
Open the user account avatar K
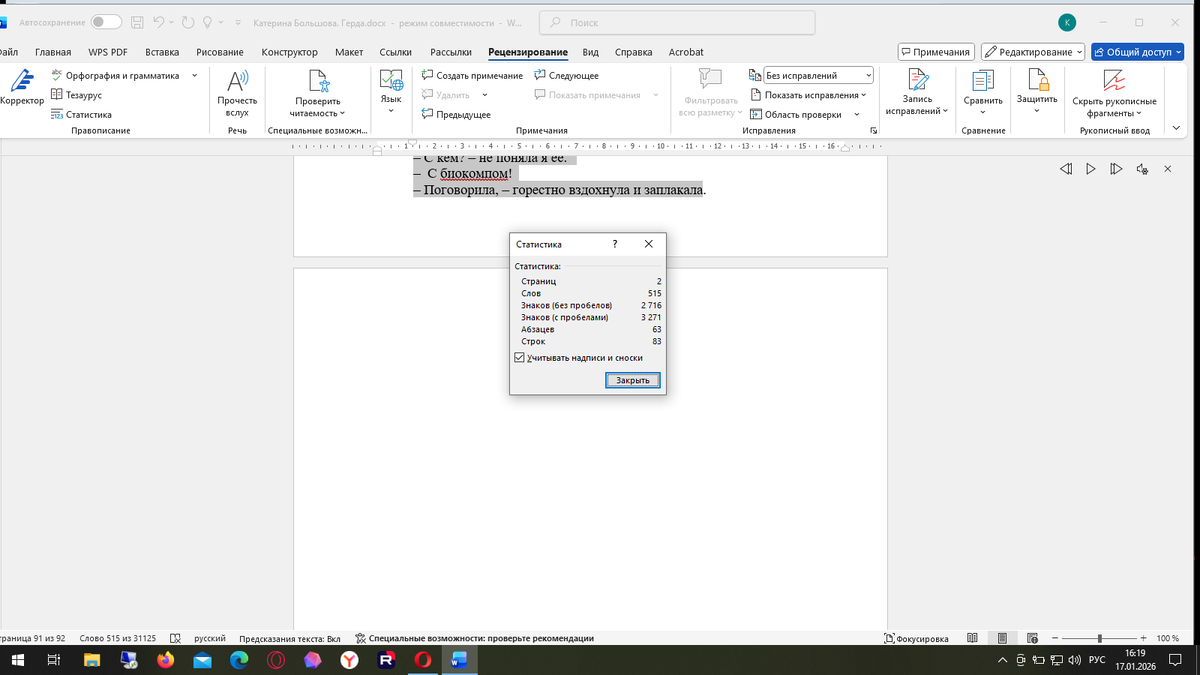point(1068,22)
